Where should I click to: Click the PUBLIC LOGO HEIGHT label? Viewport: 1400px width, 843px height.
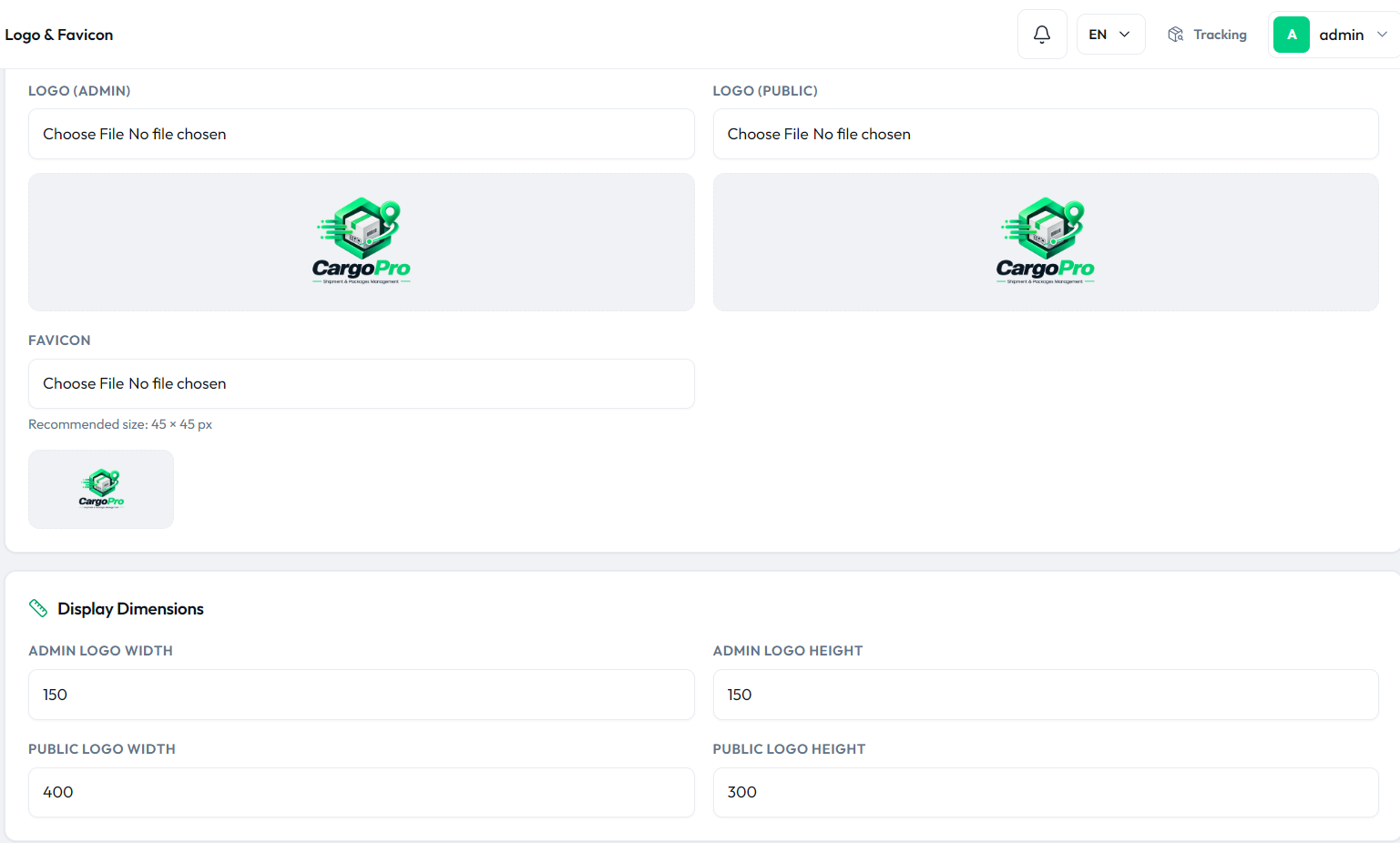[789, 749]
